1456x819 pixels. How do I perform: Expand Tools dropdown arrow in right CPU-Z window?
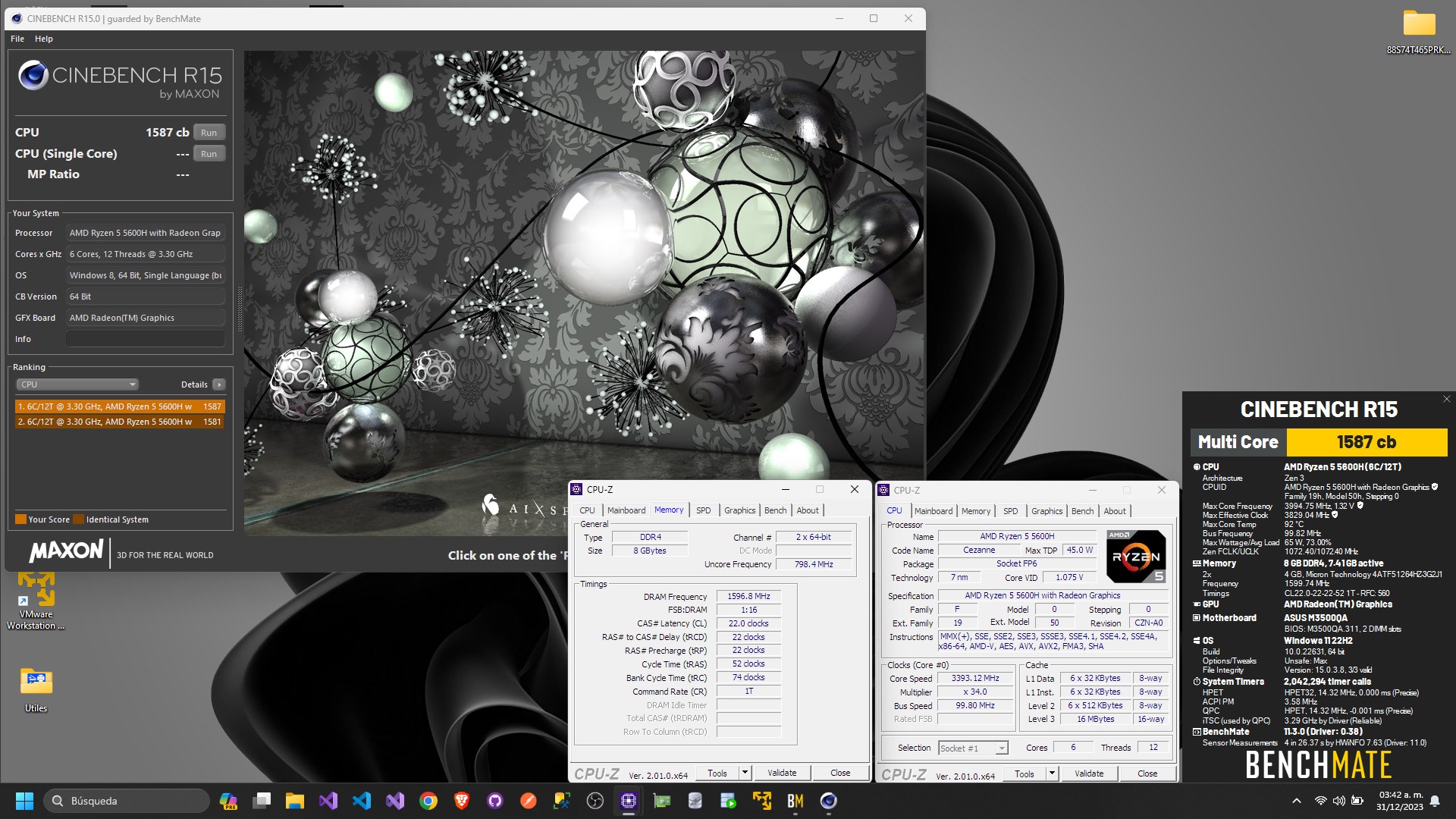click(x=1052, y=773)
